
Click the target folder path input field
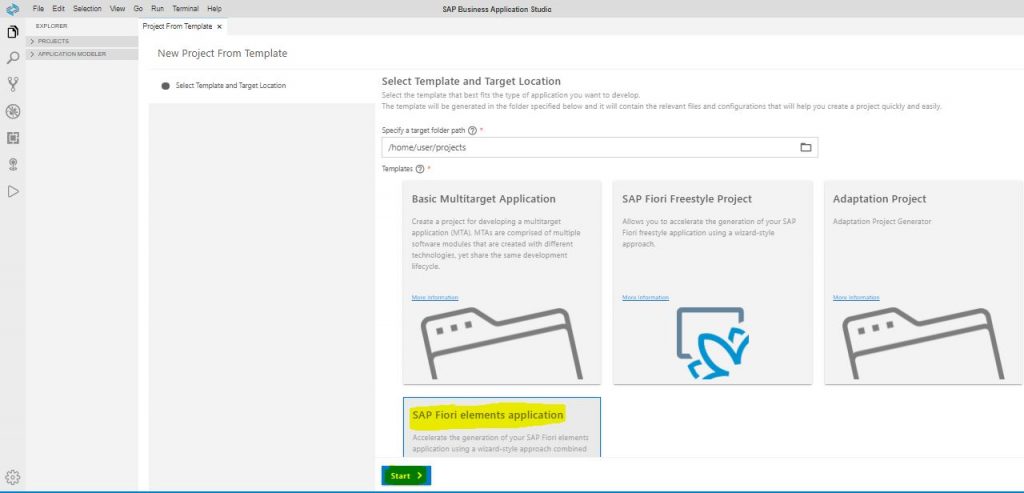point(600,148)
